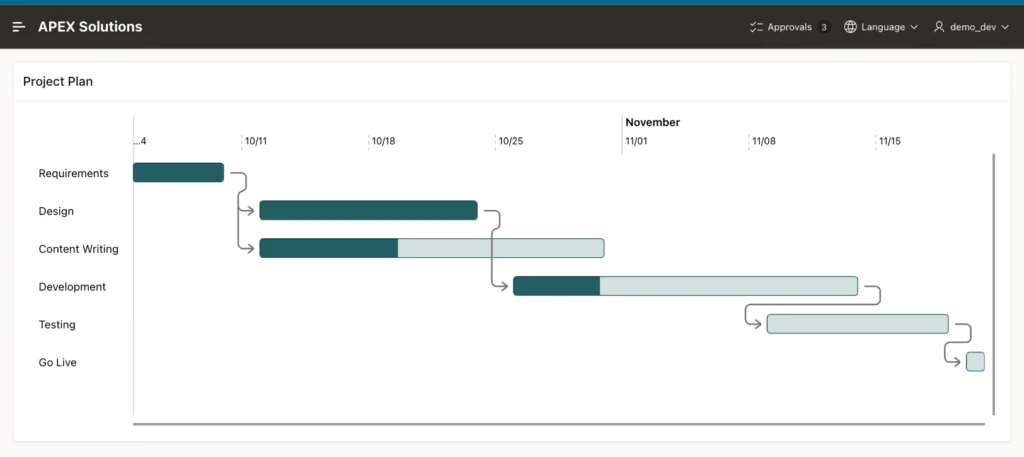1024x457 pixels.
Task: Click remaining portion of Content Writing bar
Action: point(501,248)
